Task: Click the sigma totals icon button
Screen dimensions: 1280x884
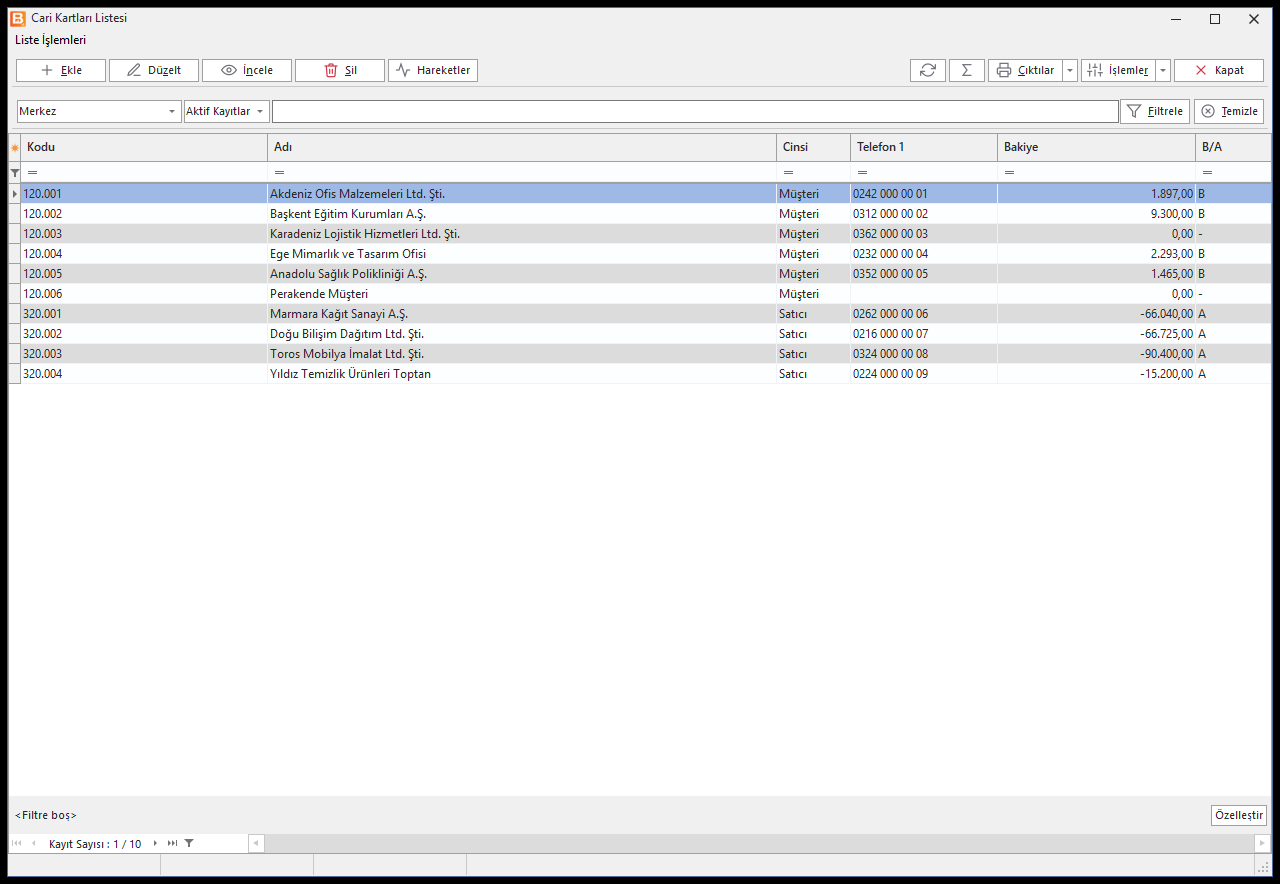Action: tap(966, 70)
